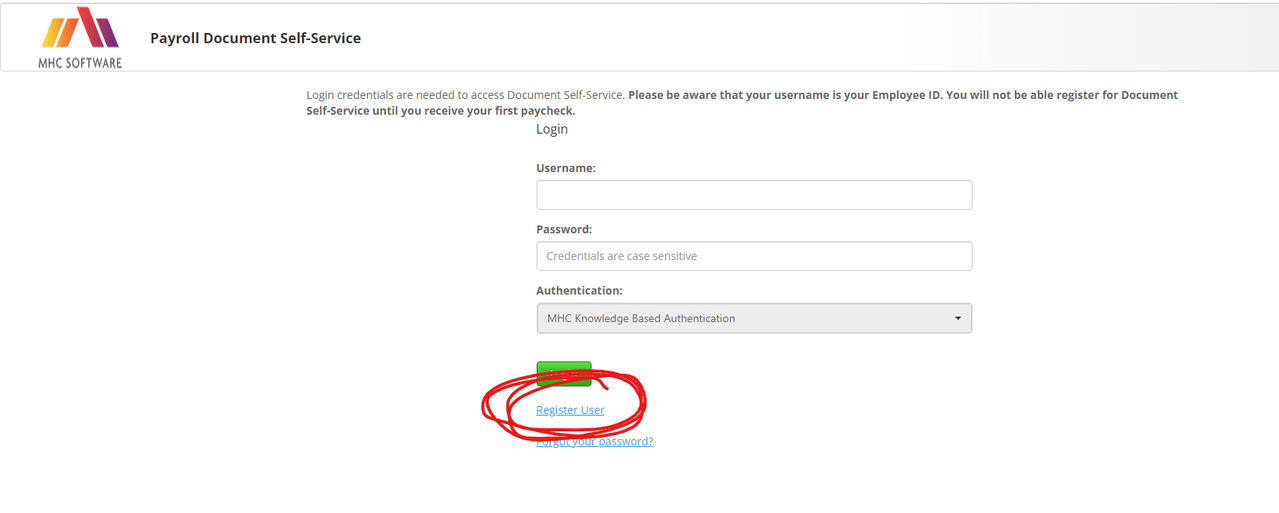This screenshot has height=513, width=1279.
Task: Click the 'Credentials are case sensitive' placeholder text
Action: pos(622,256)
